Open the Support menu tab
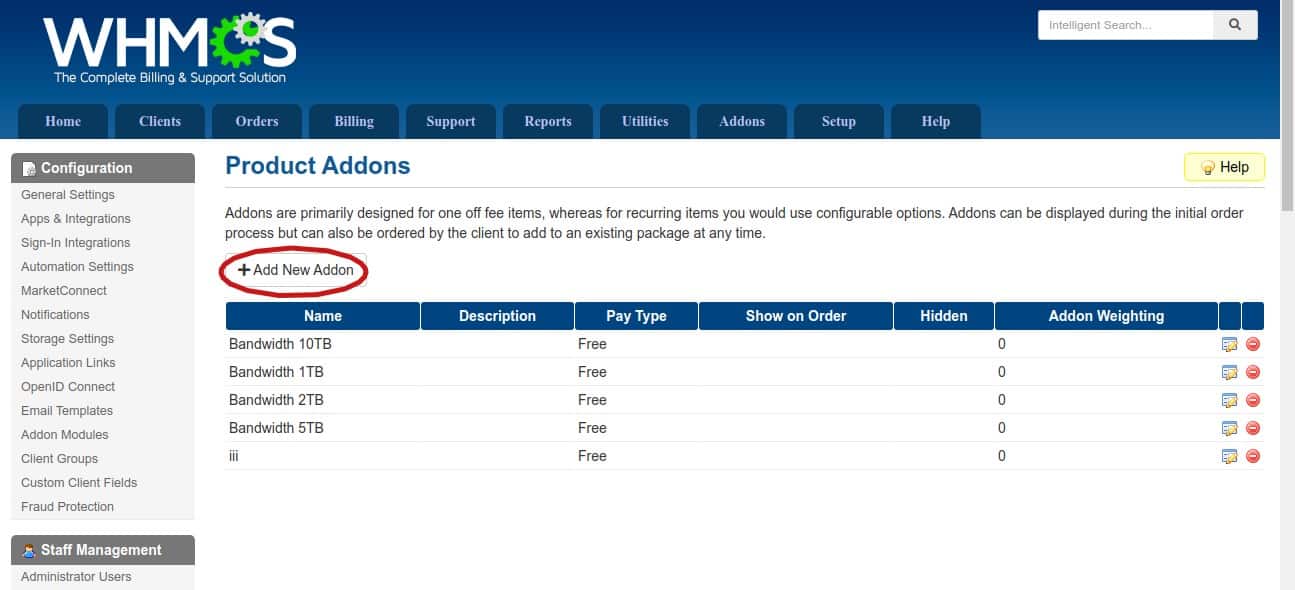This screenshot has height=590, width=1295. [451, 121]
